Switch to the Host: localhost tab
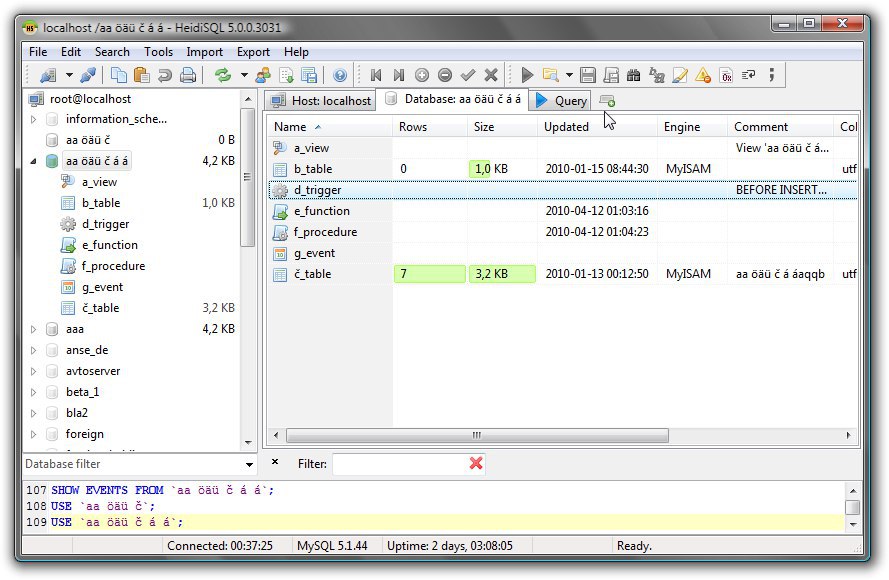 320,101
